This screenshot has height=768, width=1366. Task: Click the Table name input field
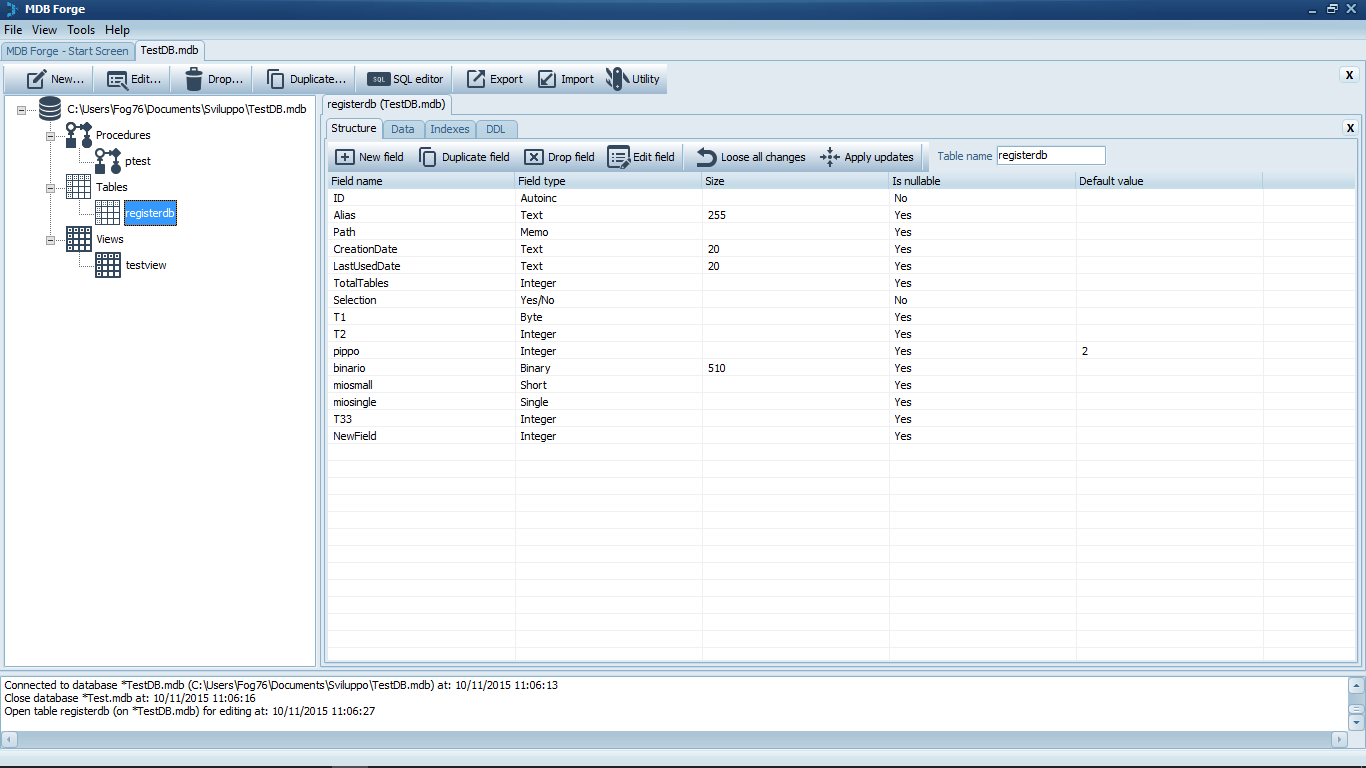[1051, 156]
